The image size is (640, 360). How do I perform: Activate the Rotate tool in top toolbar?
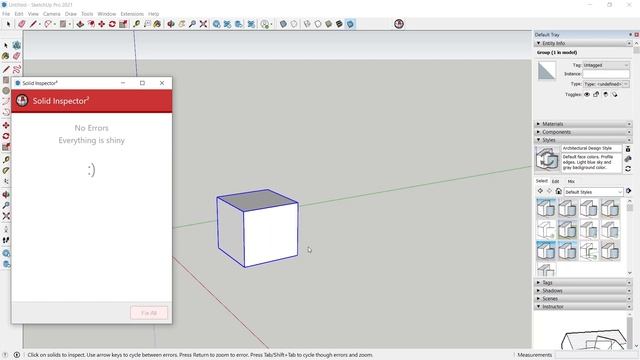112,24
